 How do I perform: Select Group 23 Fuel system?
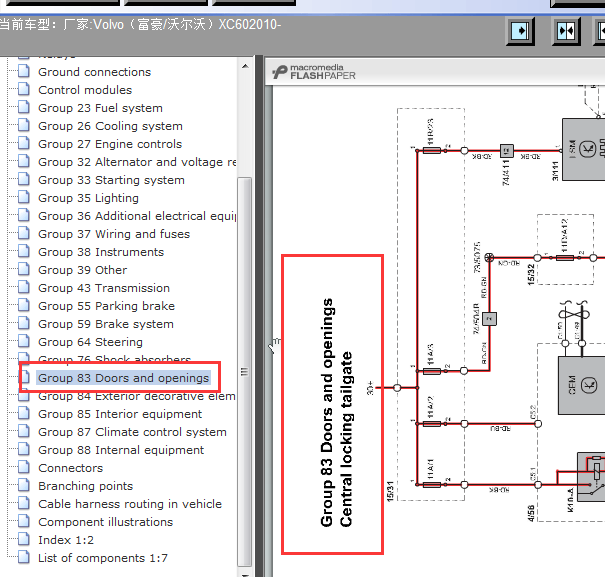pyautogui.click(x=100, y=108)
